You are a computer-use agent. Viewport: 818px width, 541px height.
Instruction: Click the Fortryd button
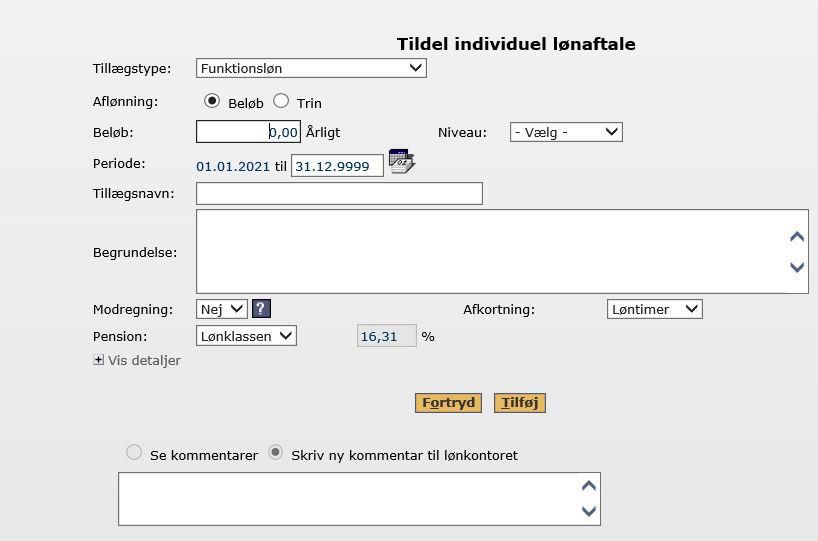tap(448, 403)
